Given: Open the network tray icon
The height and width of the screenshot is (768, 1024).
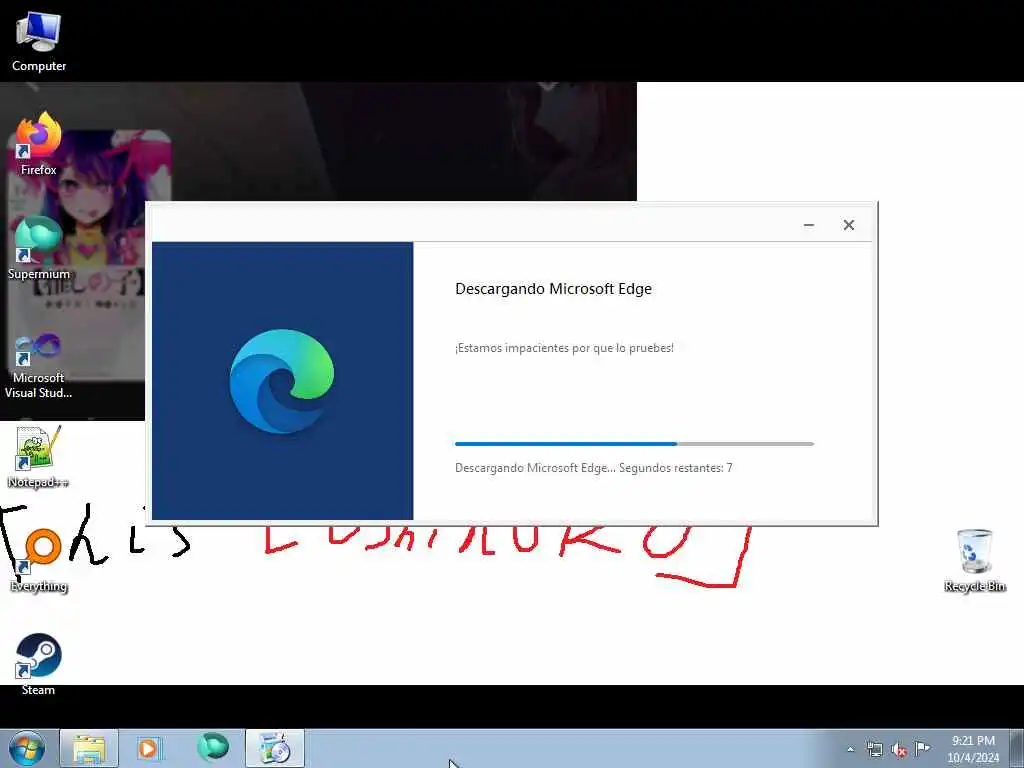Looking at the screenshot, I should click(874, 749).
